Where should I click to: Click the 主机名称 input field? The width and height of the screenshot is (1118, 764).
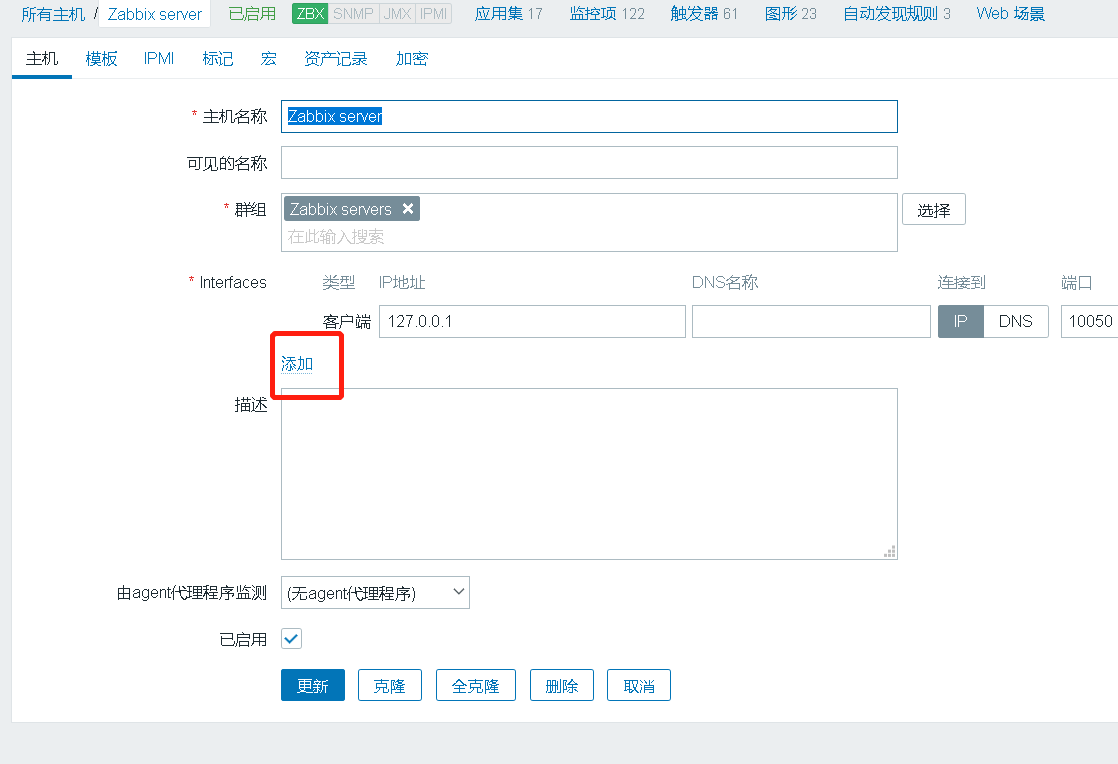(x=589, y=116)
